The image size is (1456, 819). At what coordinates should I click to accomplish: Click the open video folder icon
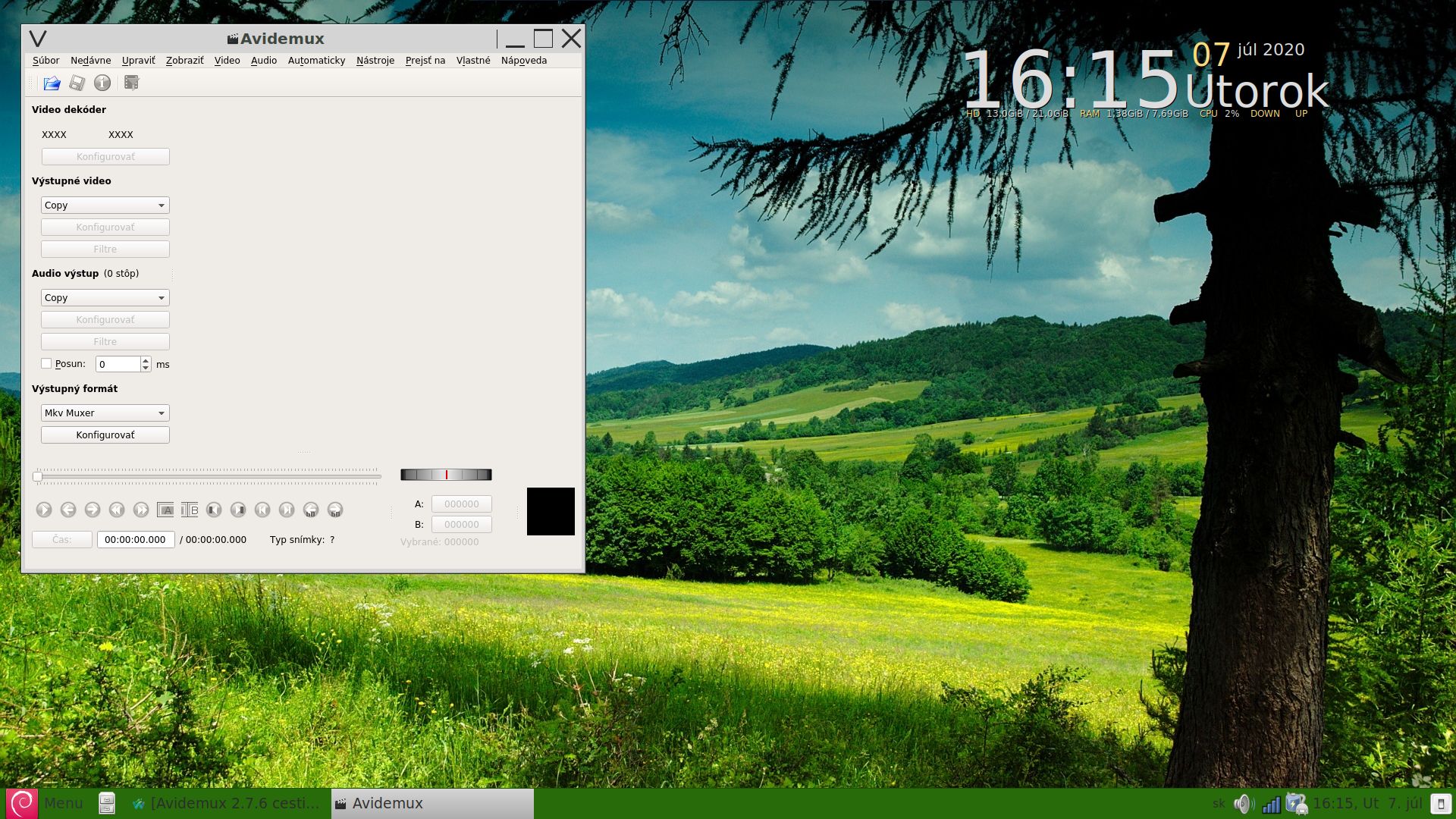point(52,83)
